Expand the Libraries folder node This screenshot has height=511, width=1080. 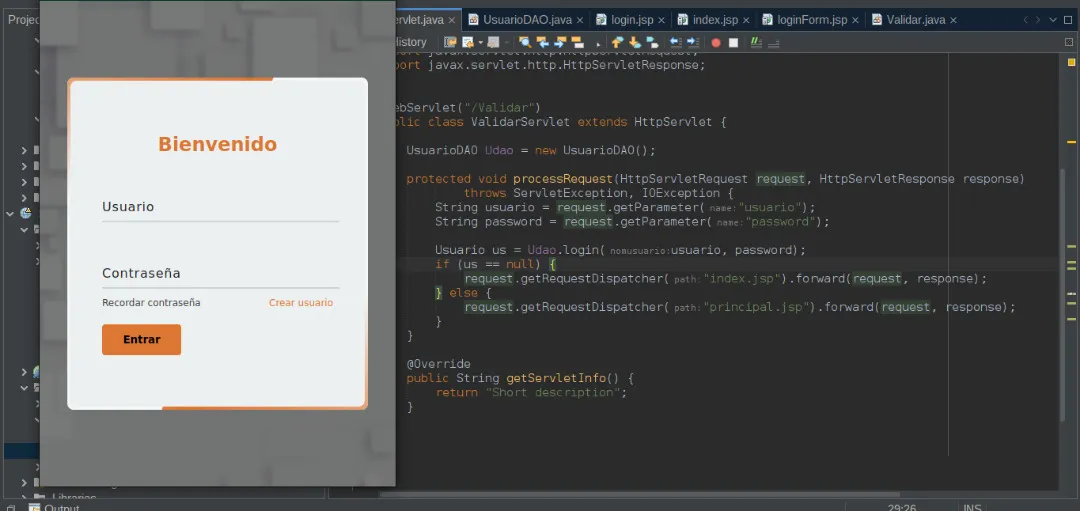24,497
